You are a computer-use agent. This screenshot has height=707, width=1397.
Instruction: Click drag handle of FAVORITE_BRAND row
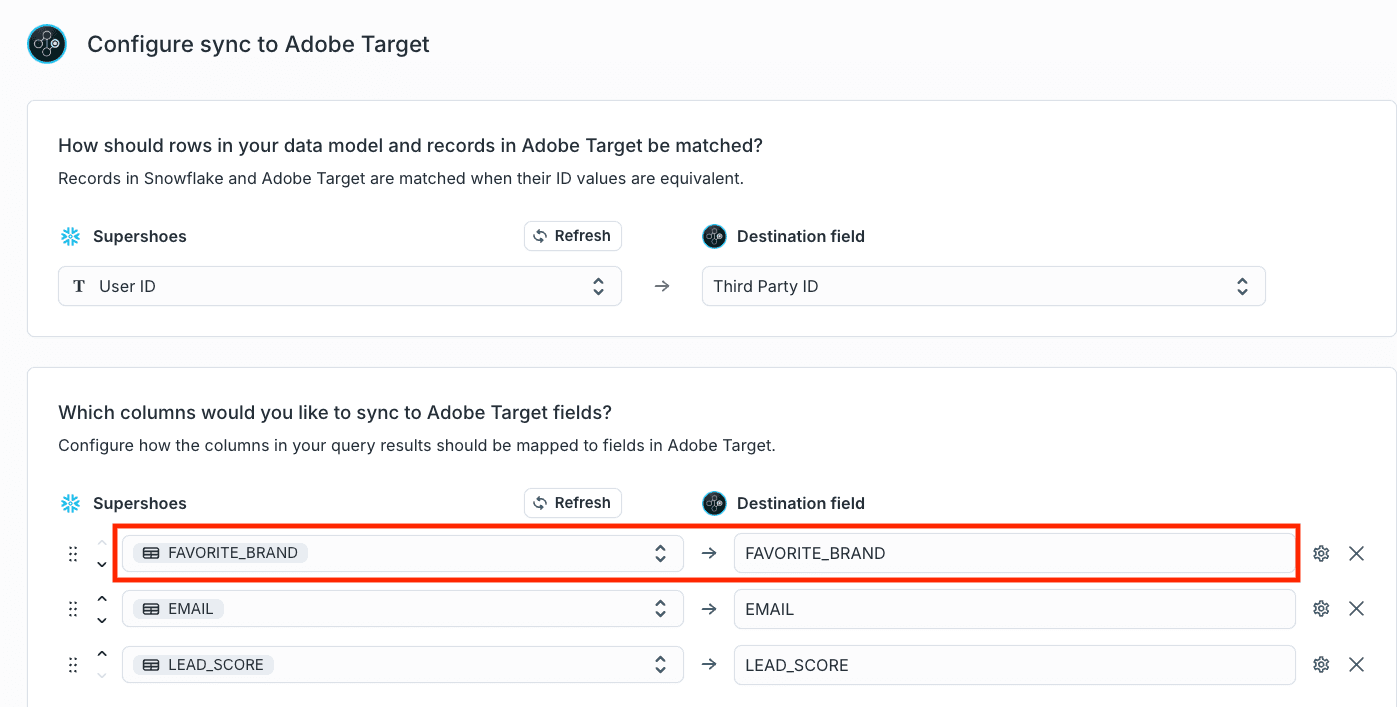[73, 553]
